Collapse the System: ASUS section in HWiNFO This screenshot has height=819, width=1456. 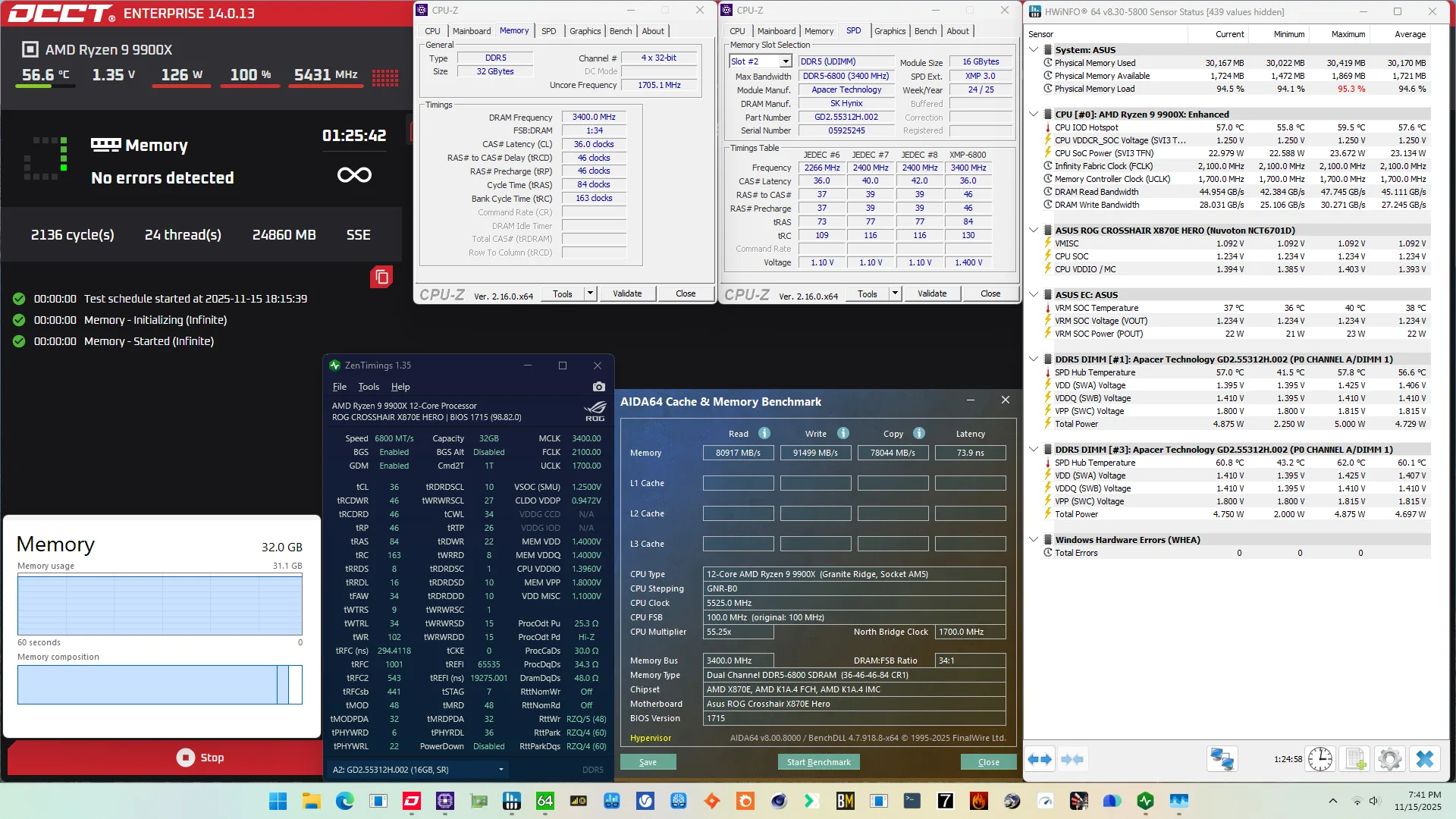(1034, 50)
